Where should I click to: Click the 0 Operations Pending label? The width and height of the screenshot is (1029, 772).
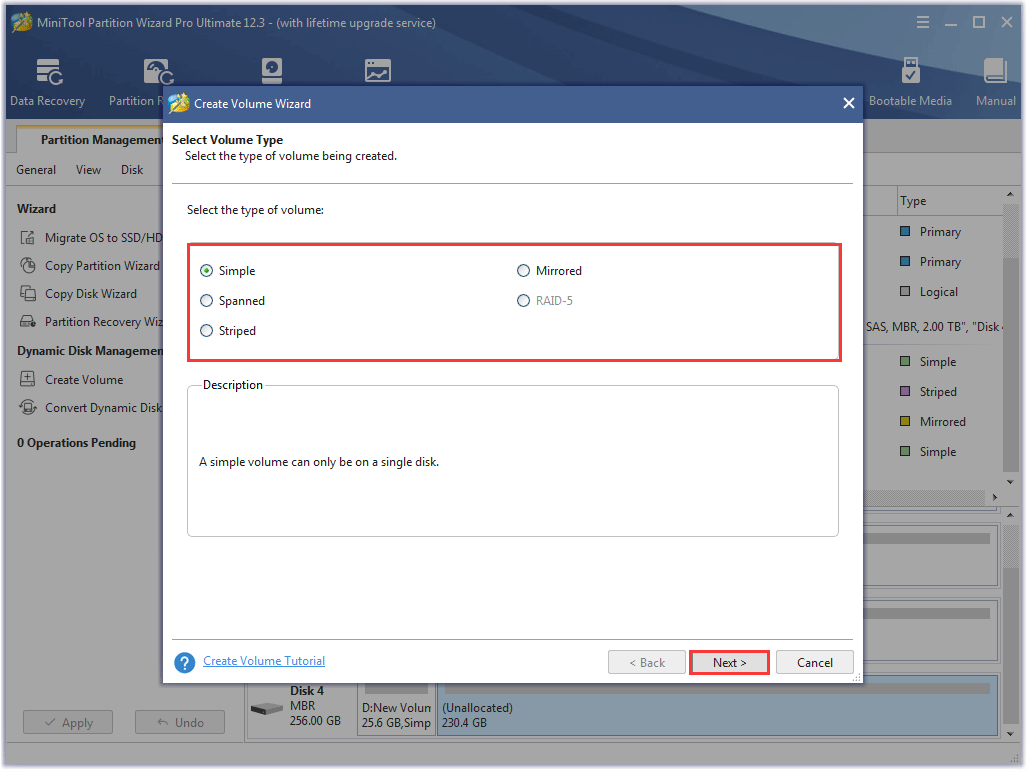(x=77, y=443)
